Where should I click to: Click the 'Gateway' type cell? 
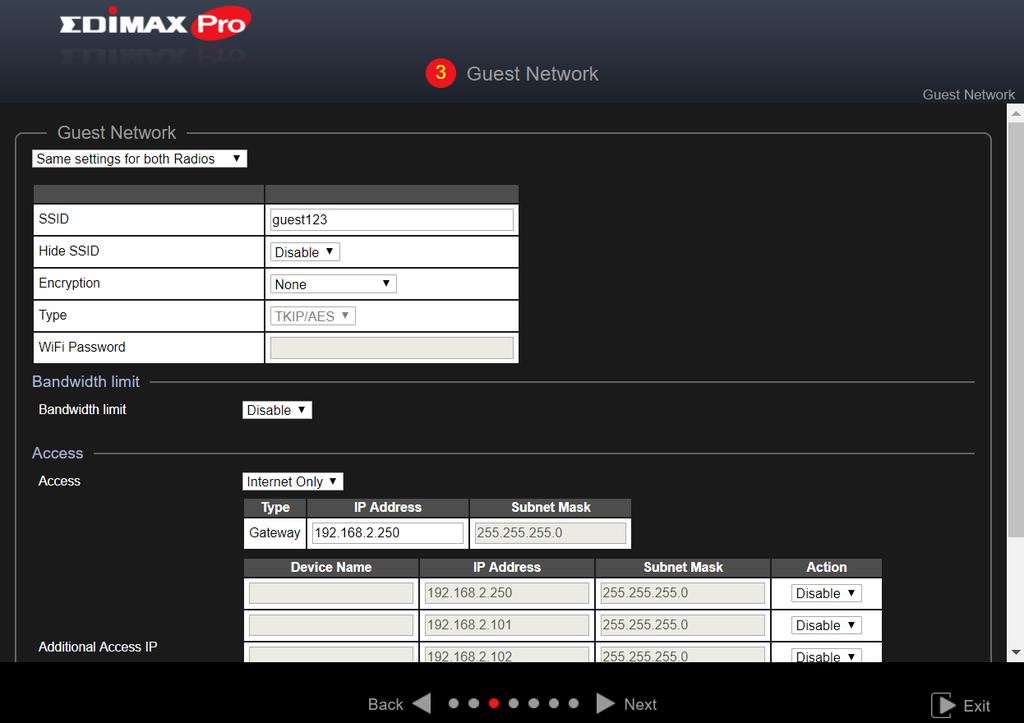coord(274,533)
